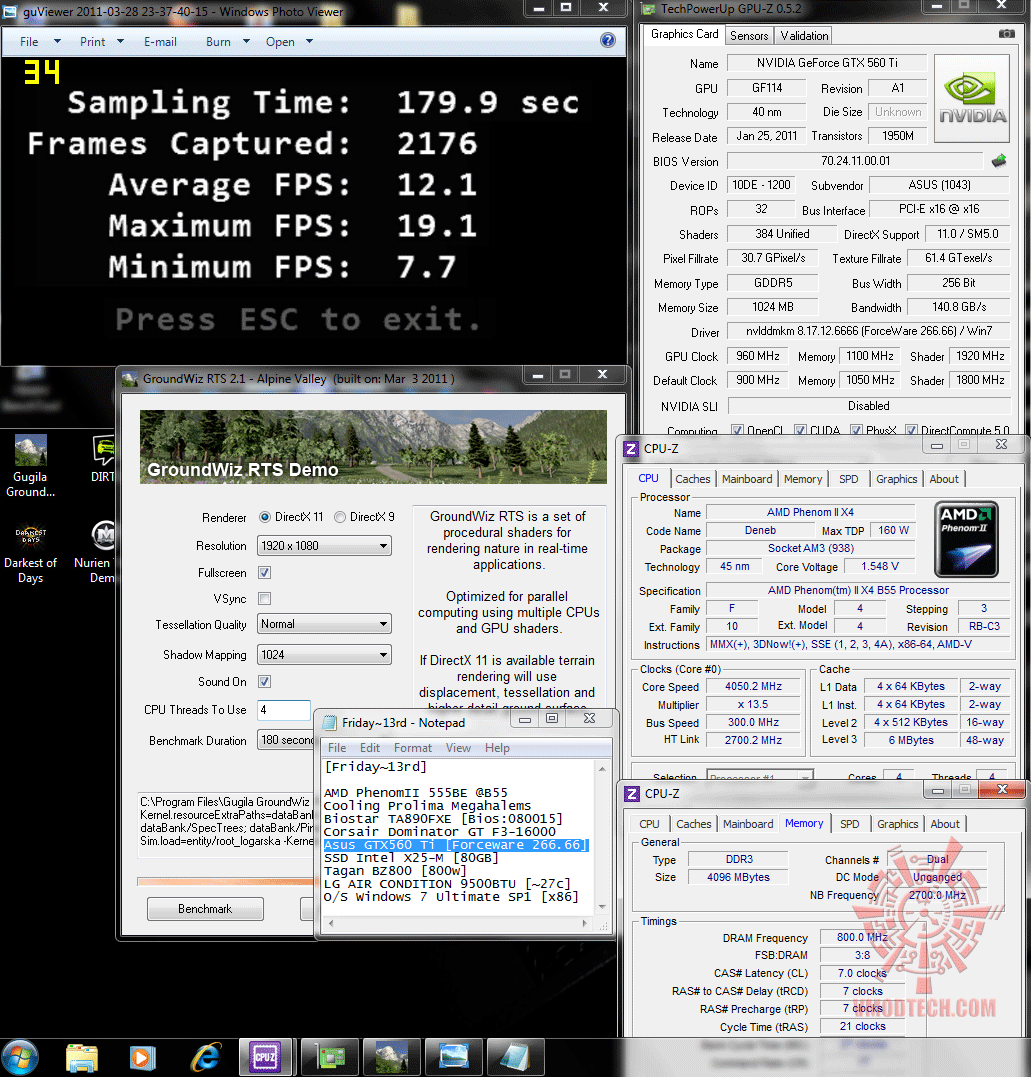Click the GPU-Z title bar icon
The height and width of the screenshot is (1077, 1031).
pos(648,9)
